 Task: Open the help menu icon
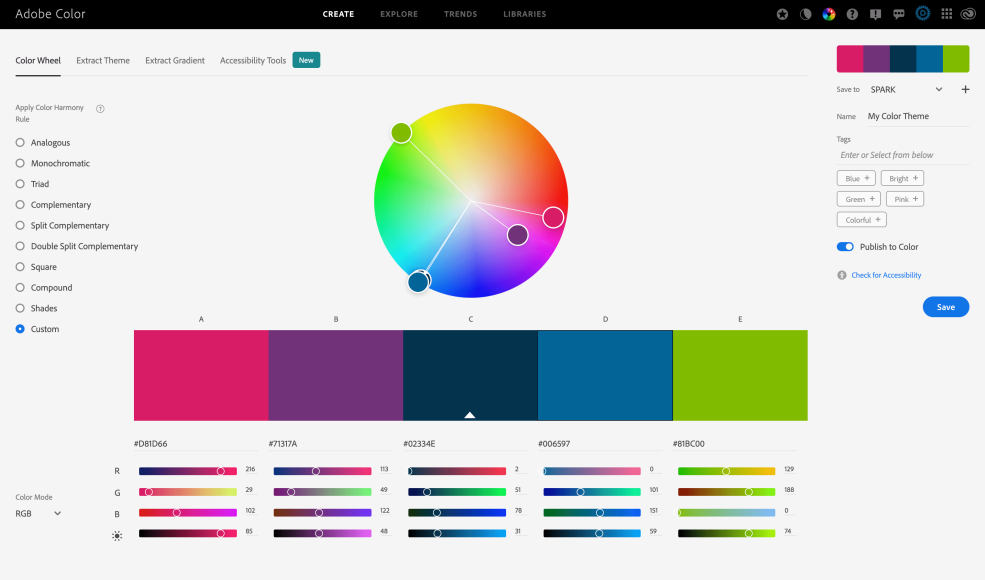click(x=852, y=14)
